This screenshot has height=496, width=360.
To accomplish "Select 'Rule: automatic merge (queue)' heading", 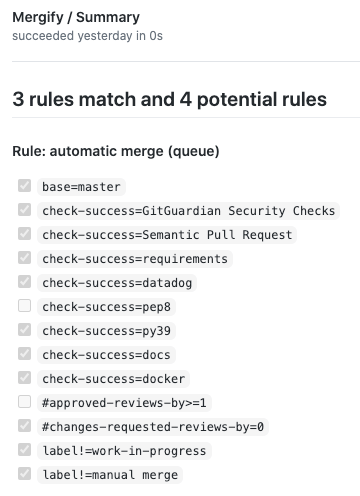I will [116, 151].
